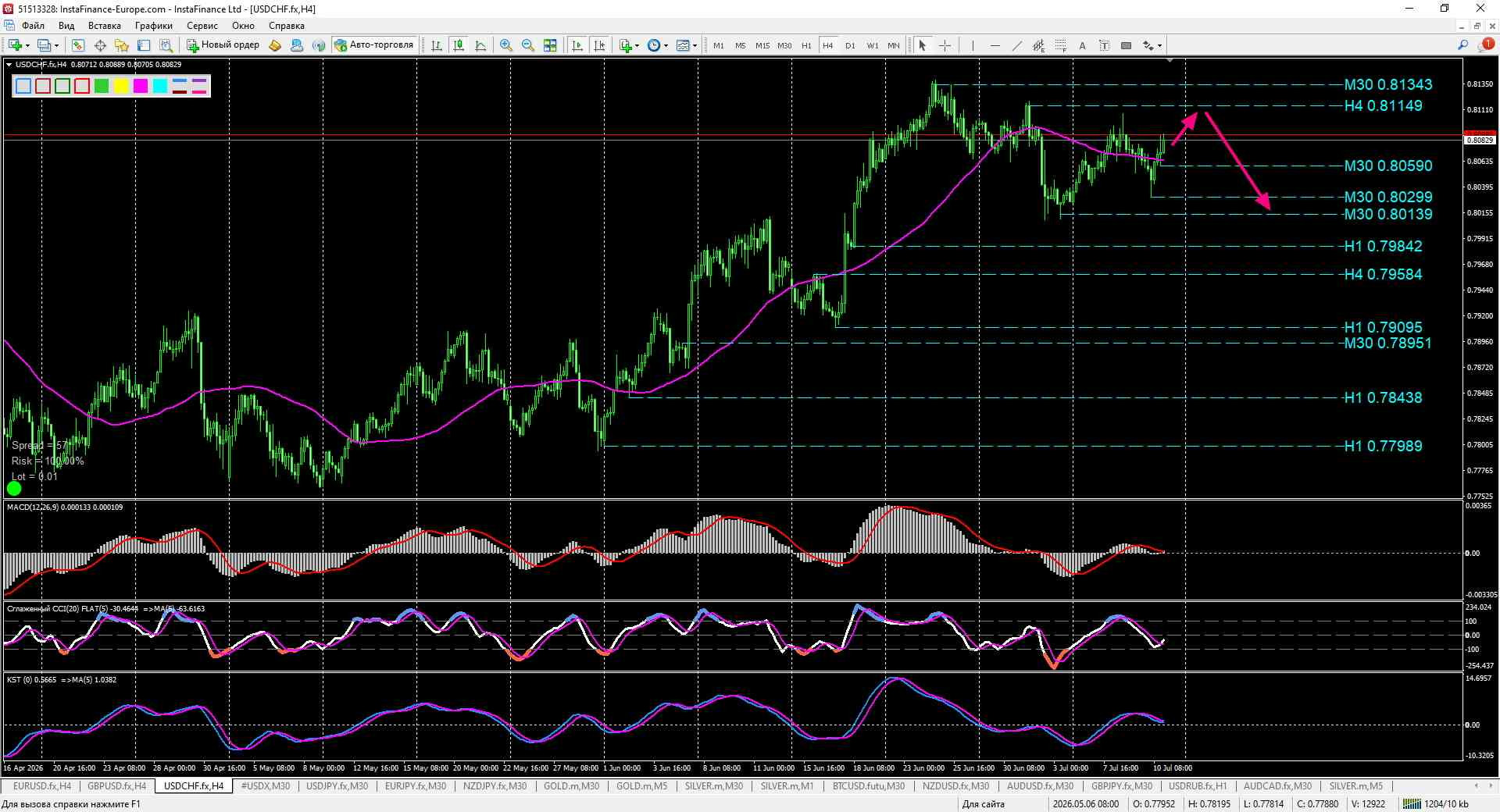This screenshot has width=1500, height=812.
Task: Open the Strategy Tester icon
Action: (x=166, y=45)
